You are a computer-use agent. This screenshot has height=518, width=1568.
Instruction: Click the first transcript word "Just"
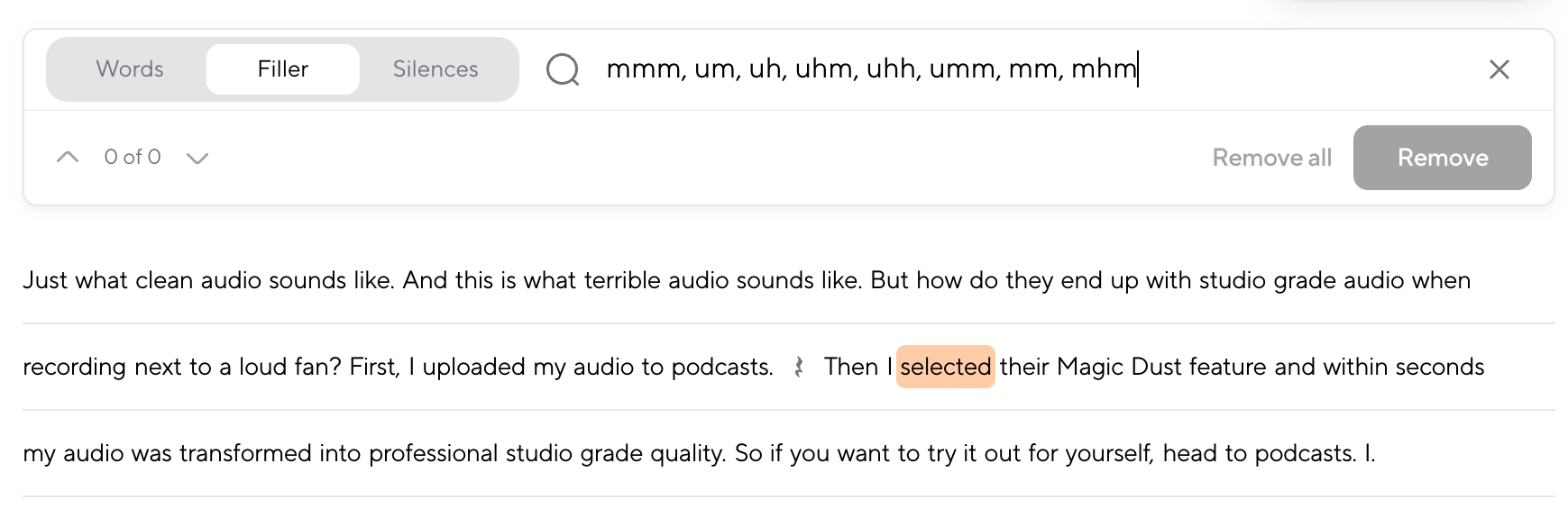[x=45, y=280]
